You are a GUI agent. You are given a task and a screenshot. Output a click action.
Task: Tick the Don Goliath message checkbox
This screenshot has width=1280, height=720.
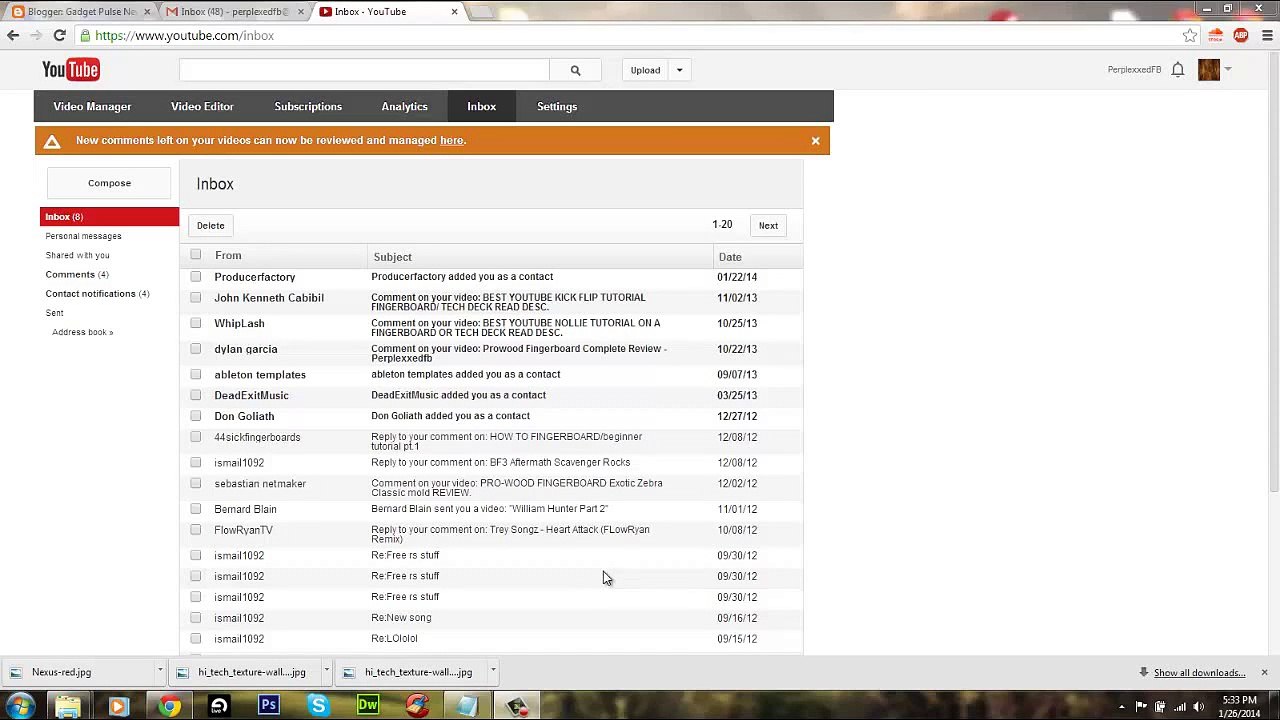click(195, 416)
